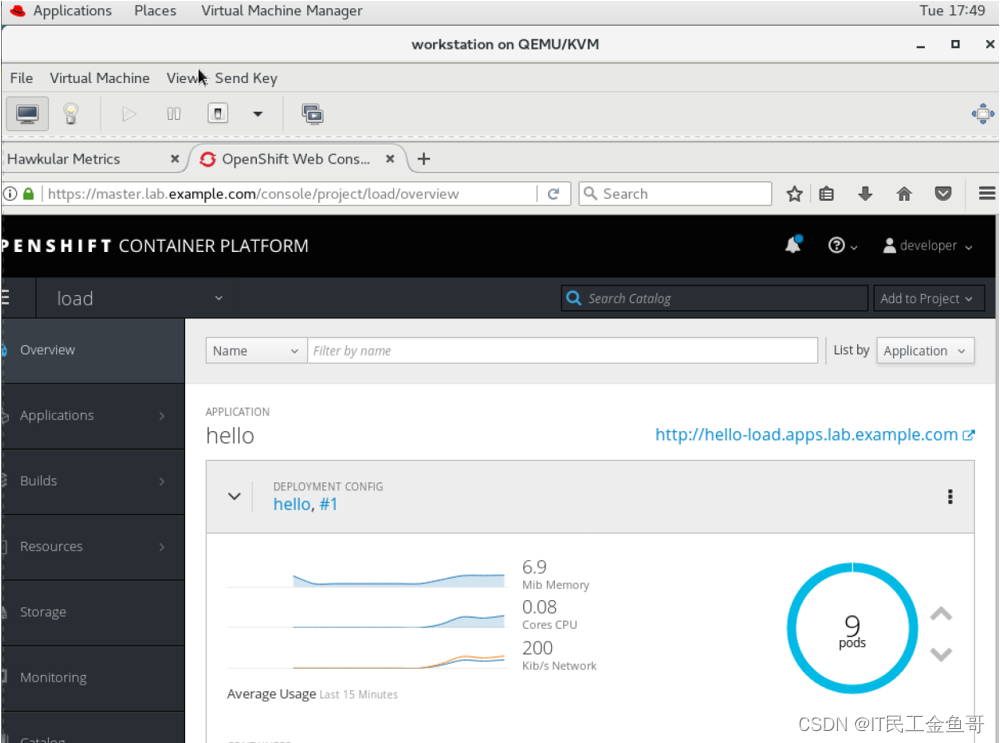Image resolution: width=1000 pixels, height=743 pixels.
Task: Expand the Builds sidebar menu
Action: [x=92, y=482]
